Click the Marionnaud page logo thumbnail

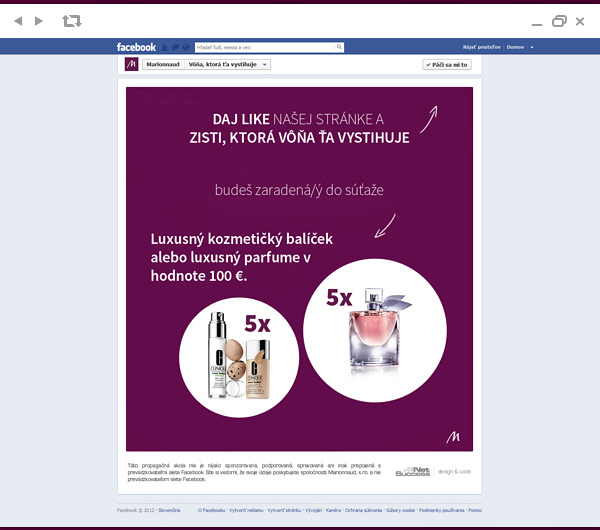(x=132, y=64)
